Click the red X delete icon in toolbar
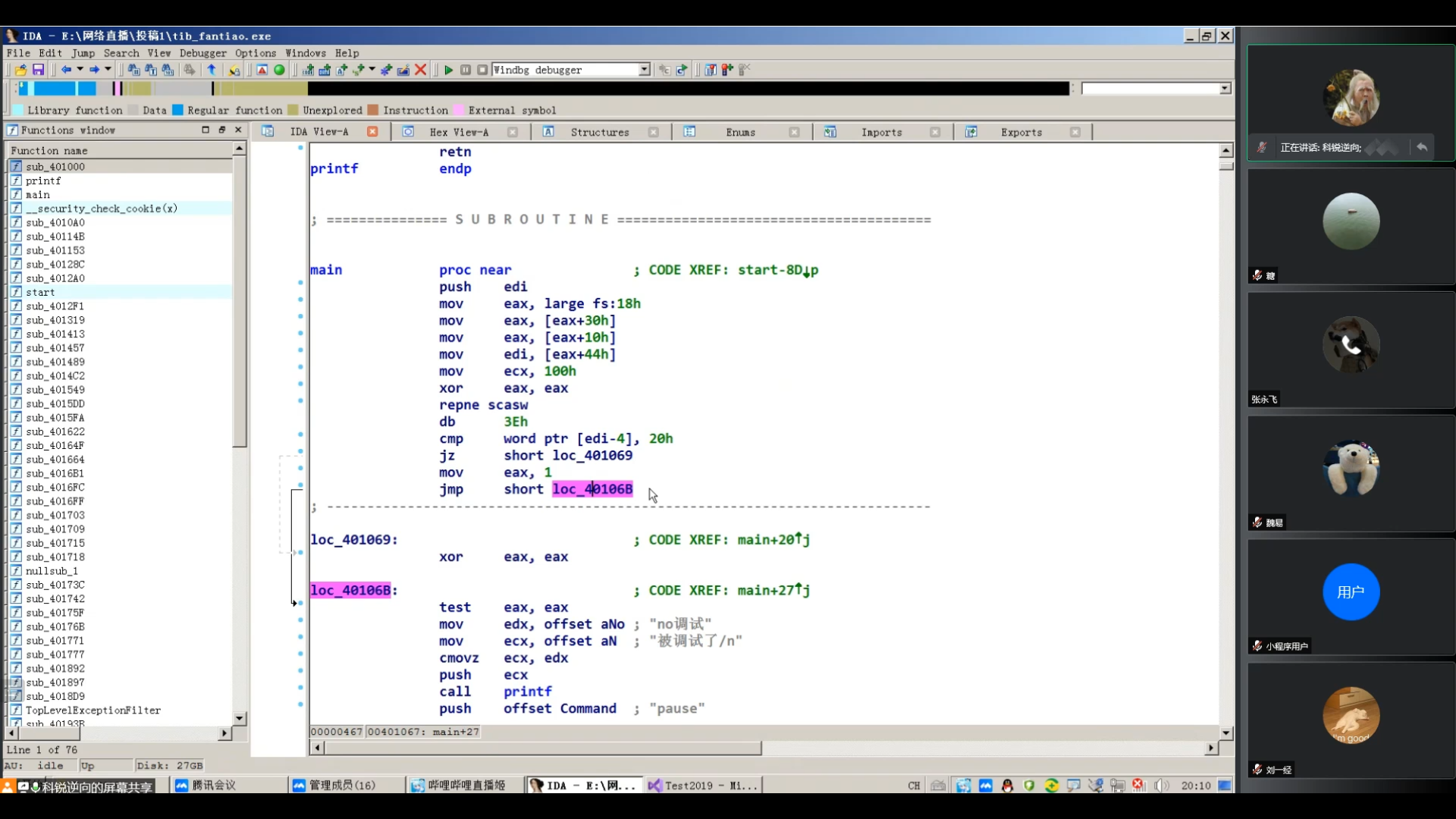The image size is (1456, 819). [421, 70]
